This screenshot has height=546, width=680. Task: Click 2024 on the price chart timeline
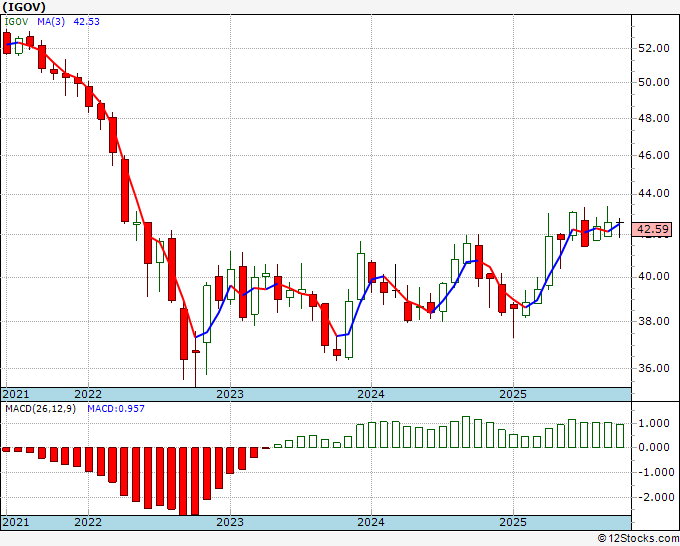point(371,394)
